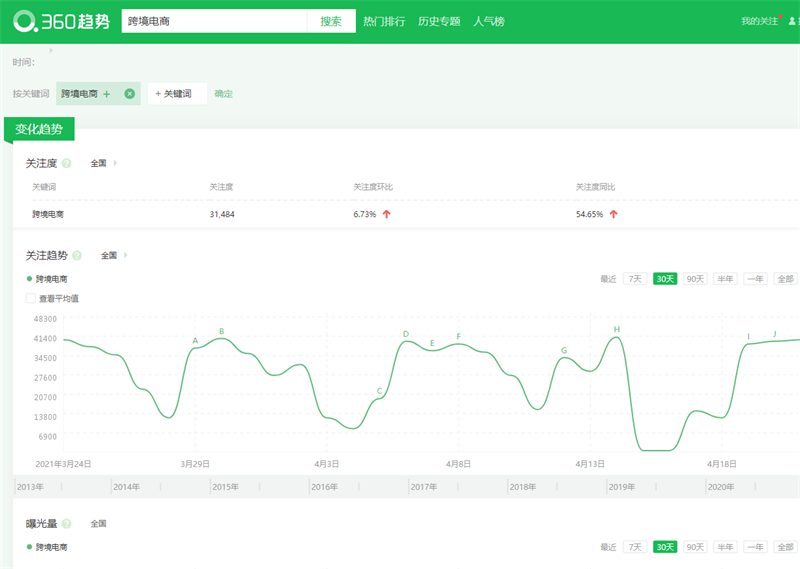Select 半年 range for 关注趋势
The width and height of the screenshot is (800, 569).
725,279
